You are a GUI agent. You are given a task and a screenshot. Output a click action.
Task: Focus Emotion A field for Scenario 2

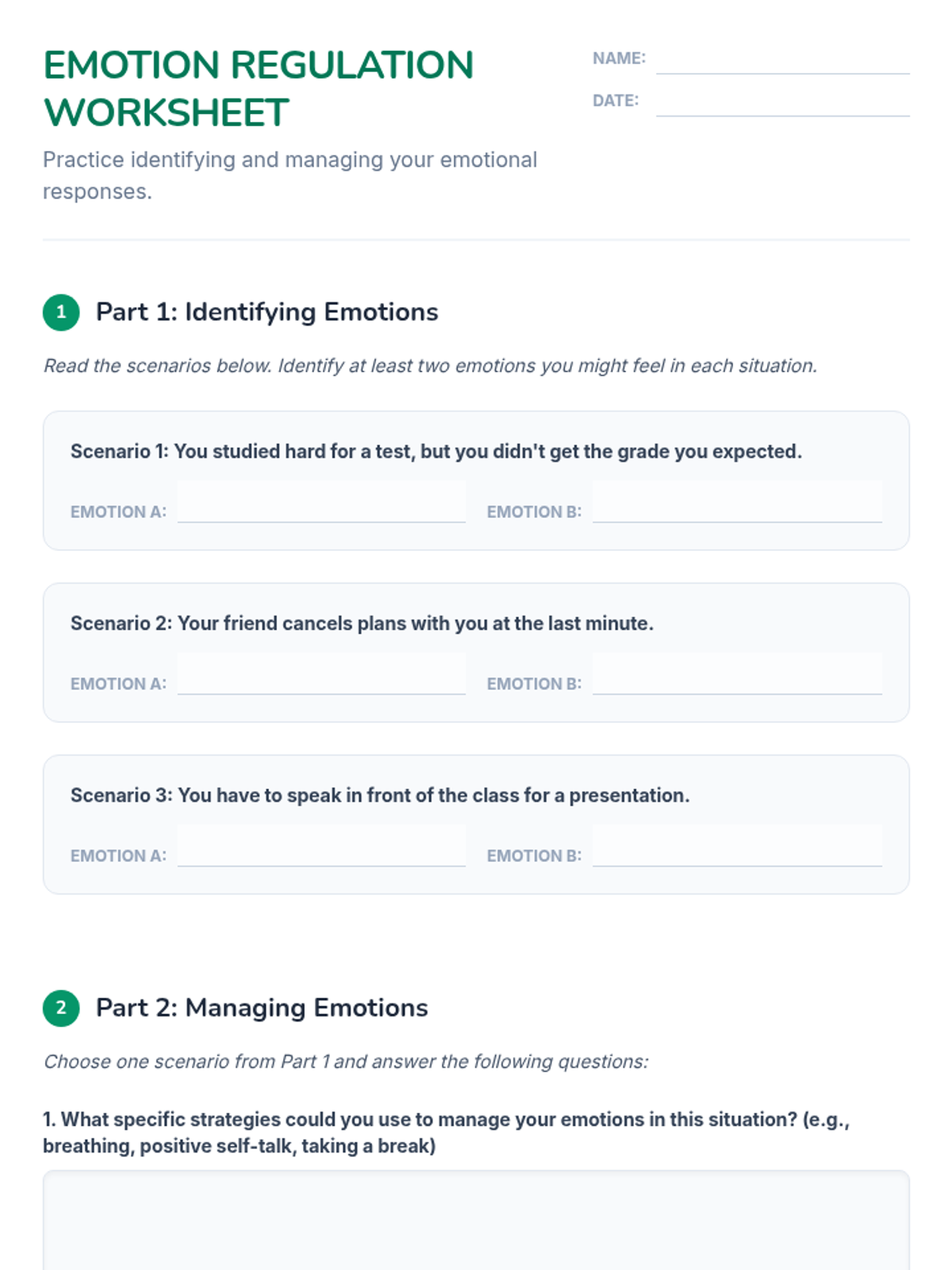(x=321, y=675)
